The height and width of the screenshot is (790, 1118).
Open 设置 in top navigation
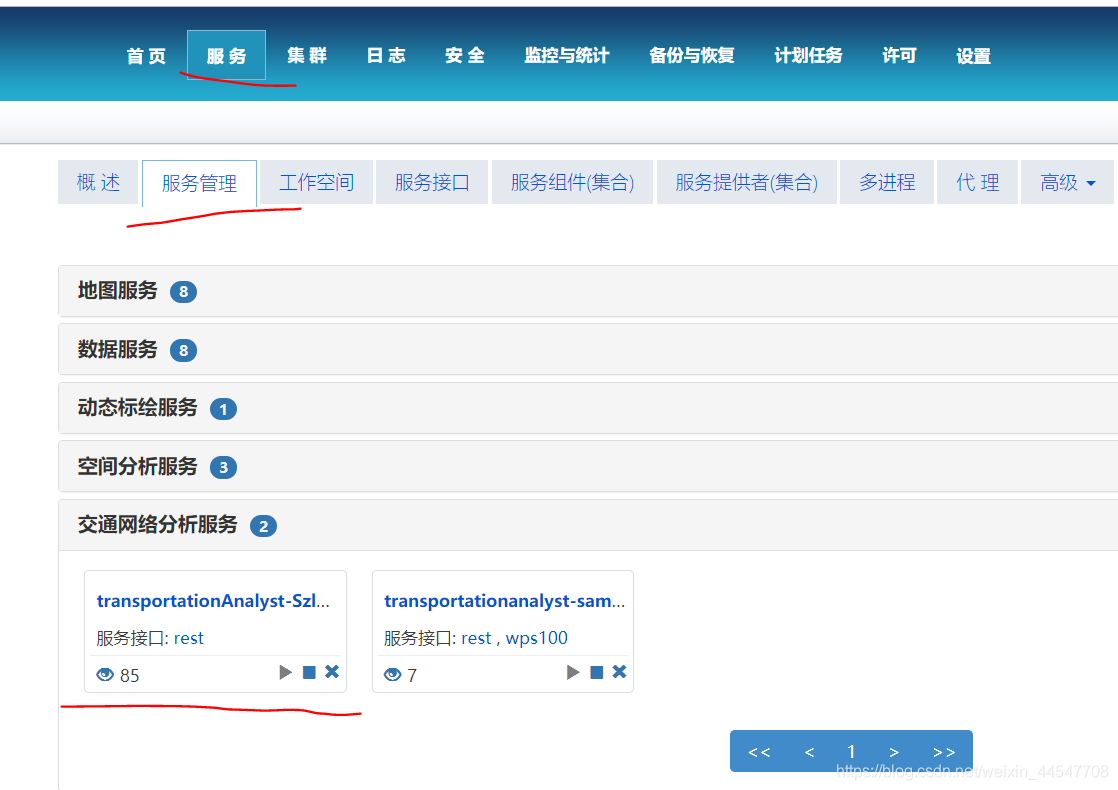973,56
